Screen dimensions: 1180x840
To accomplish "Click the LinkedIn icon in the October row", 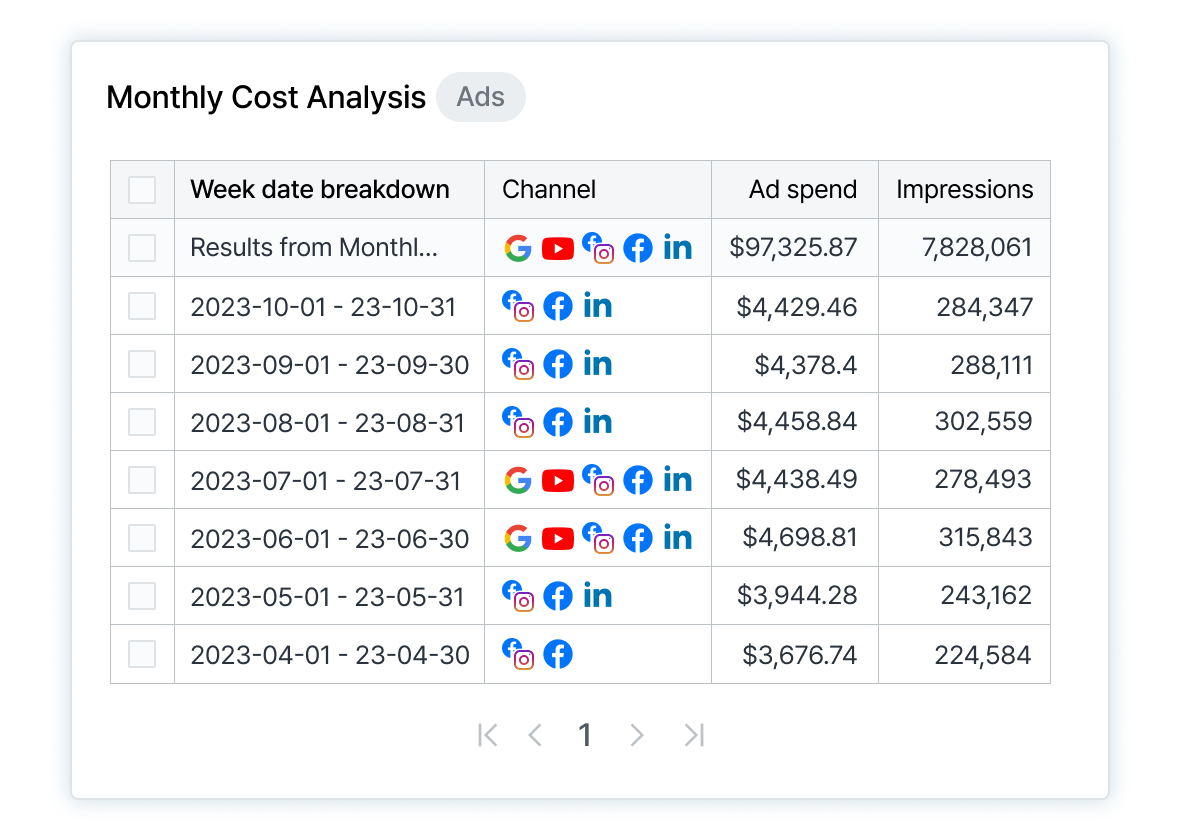I will coord(598,306).
